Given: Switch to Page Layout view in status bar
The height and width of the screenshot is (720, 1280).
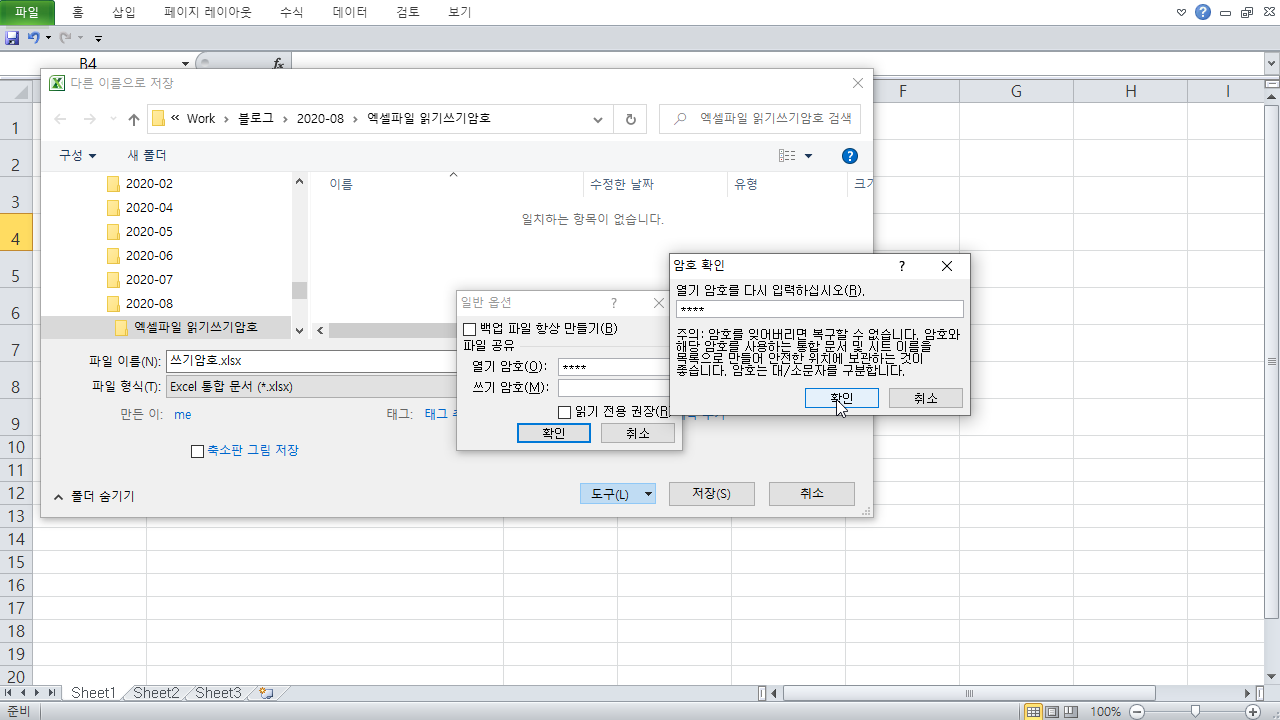Looking at the screenshot, I should pyautogui.click(x=1052, y=712).
